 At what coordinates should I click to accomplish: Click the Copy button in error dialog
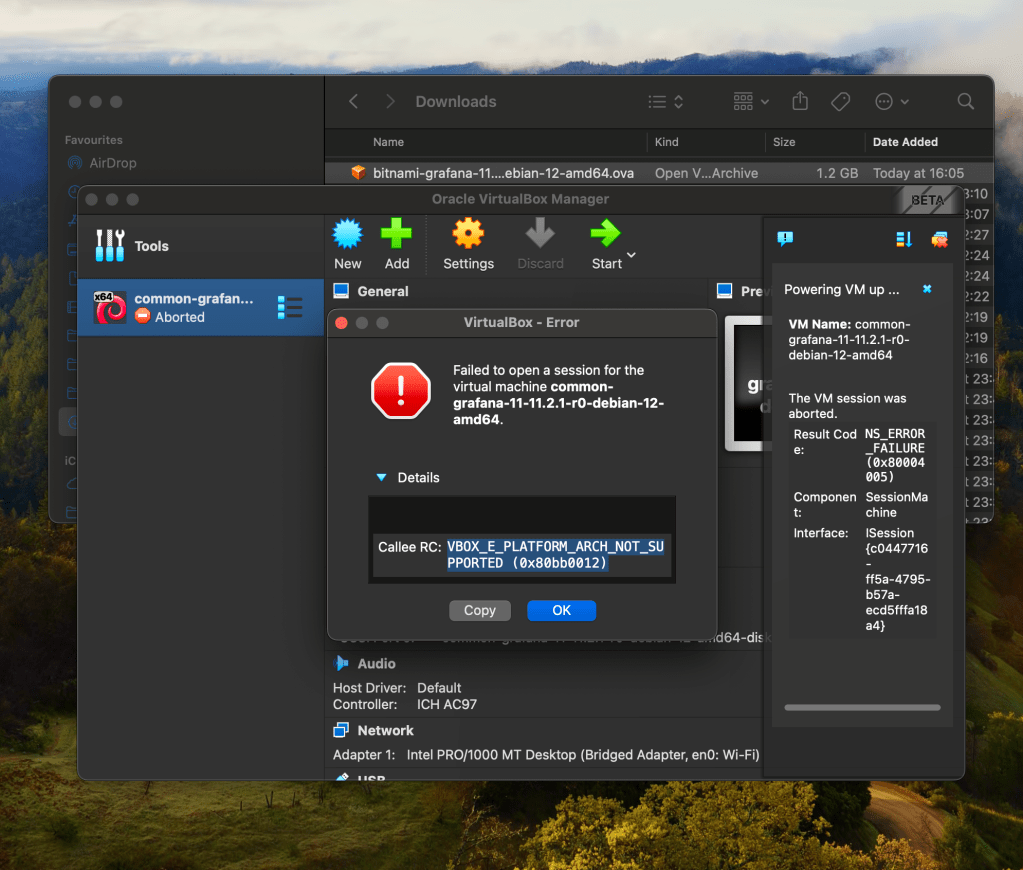480,610
